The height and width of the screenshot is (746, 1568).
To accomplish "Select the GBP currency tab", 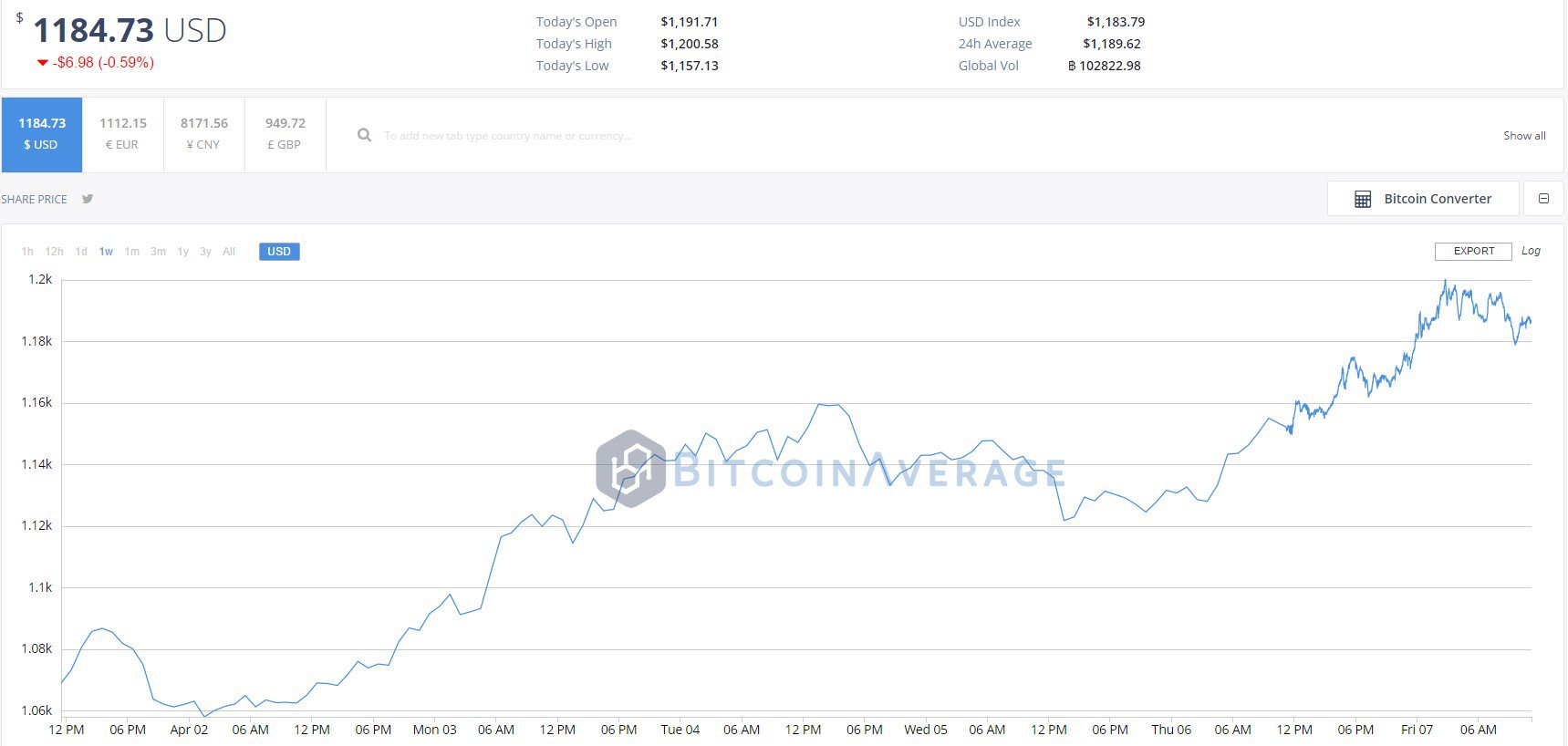I will pos(285,134).
